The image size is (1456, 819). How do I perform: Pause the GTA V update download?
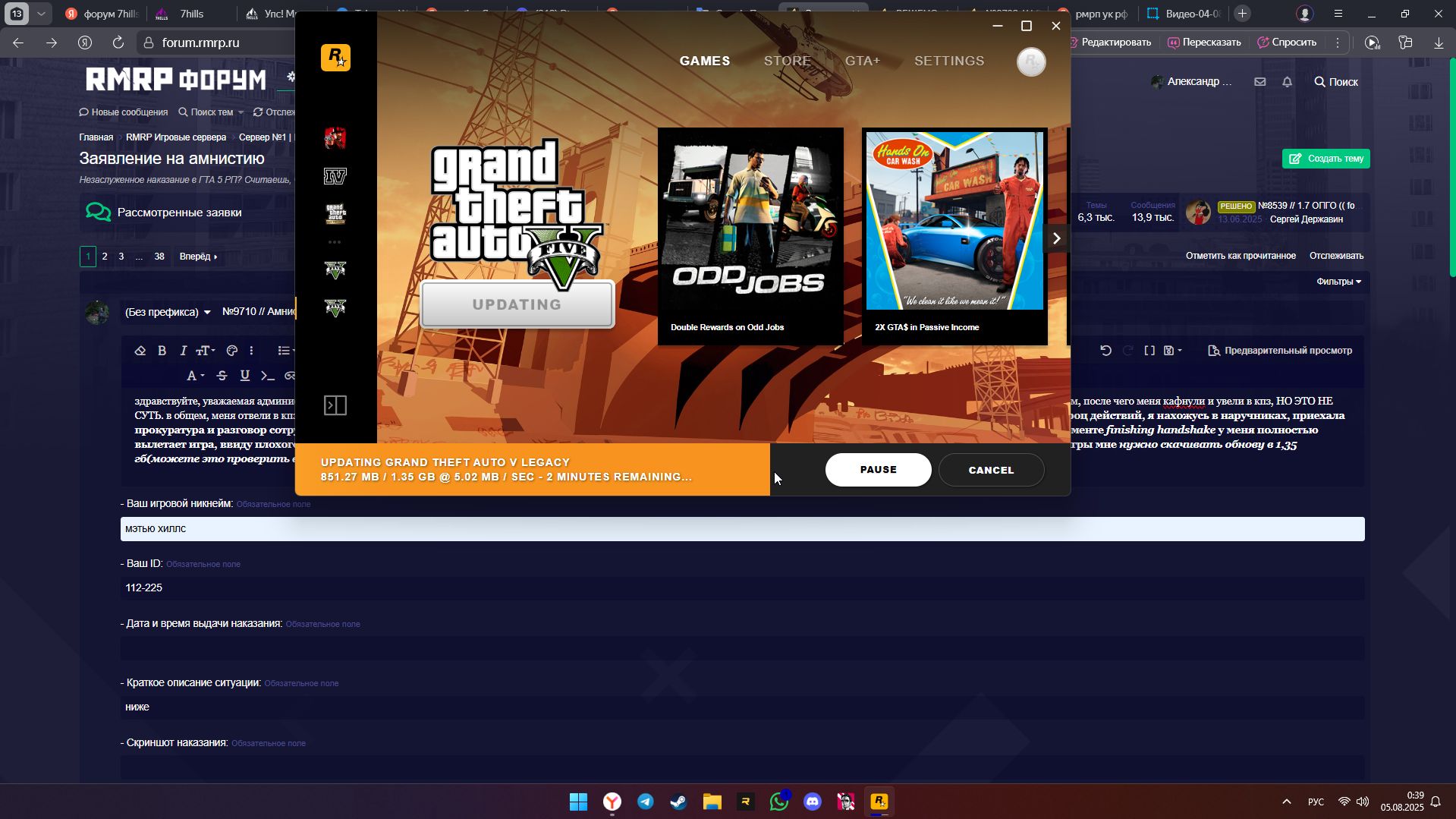(x=878, y=470)
